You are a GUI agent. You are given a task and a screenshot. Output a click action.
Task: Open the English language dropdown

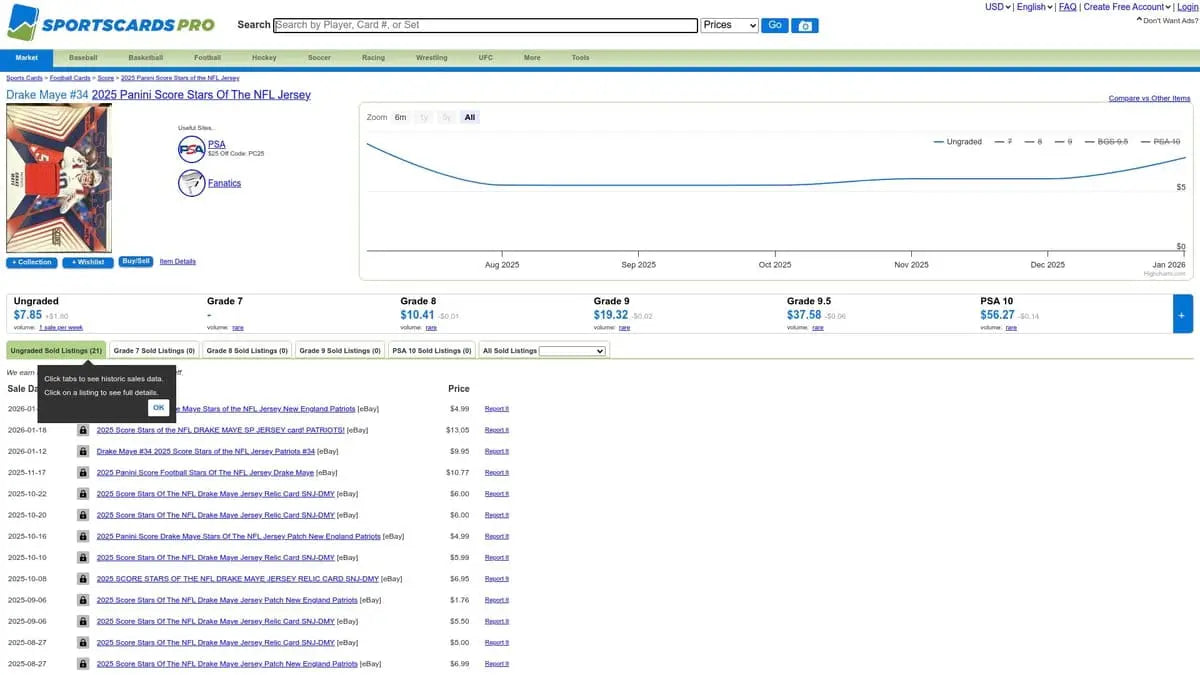point(1034,7)
